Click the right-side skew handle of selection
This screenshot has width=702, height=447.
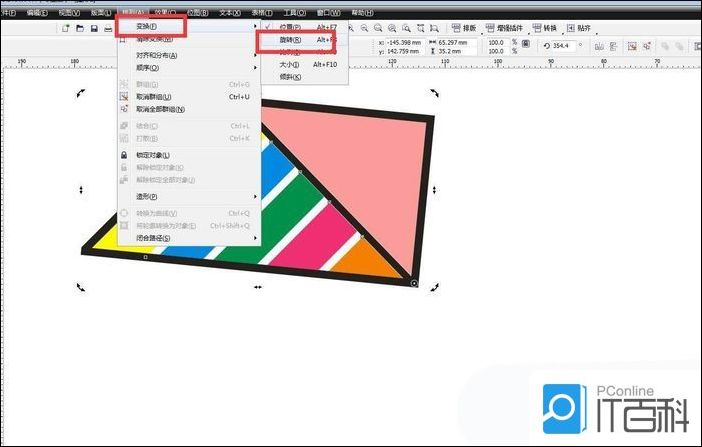(434, 190)
